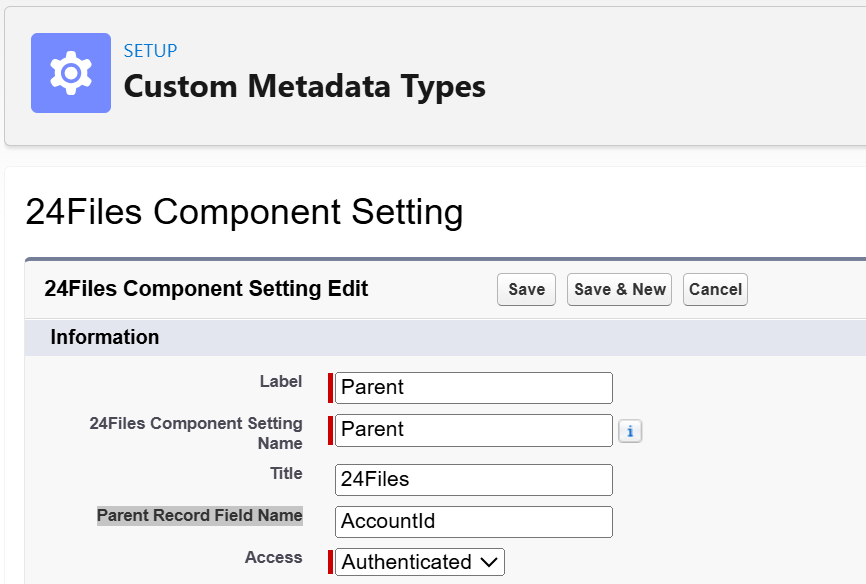Click the Access field label
The width and height of the screenshot is (866, 584).
point(273,557)
